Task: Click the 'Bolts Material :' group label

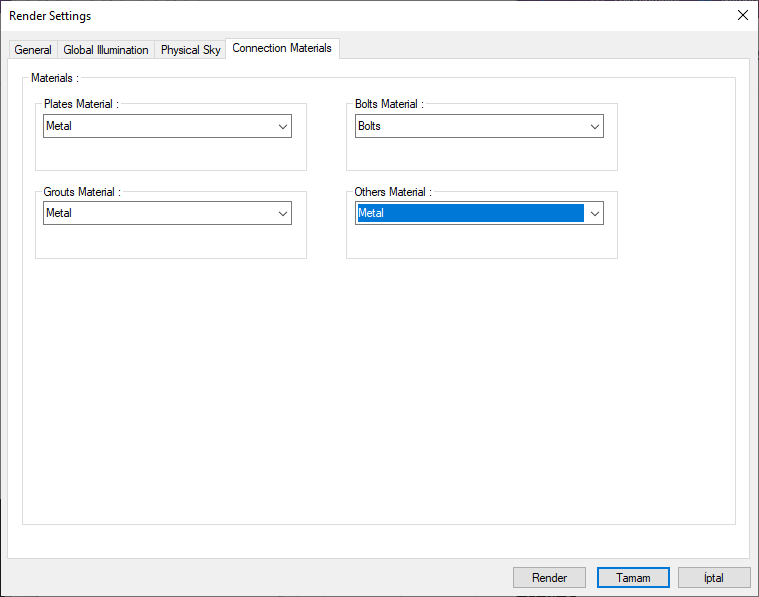Action: click(389, 104)
